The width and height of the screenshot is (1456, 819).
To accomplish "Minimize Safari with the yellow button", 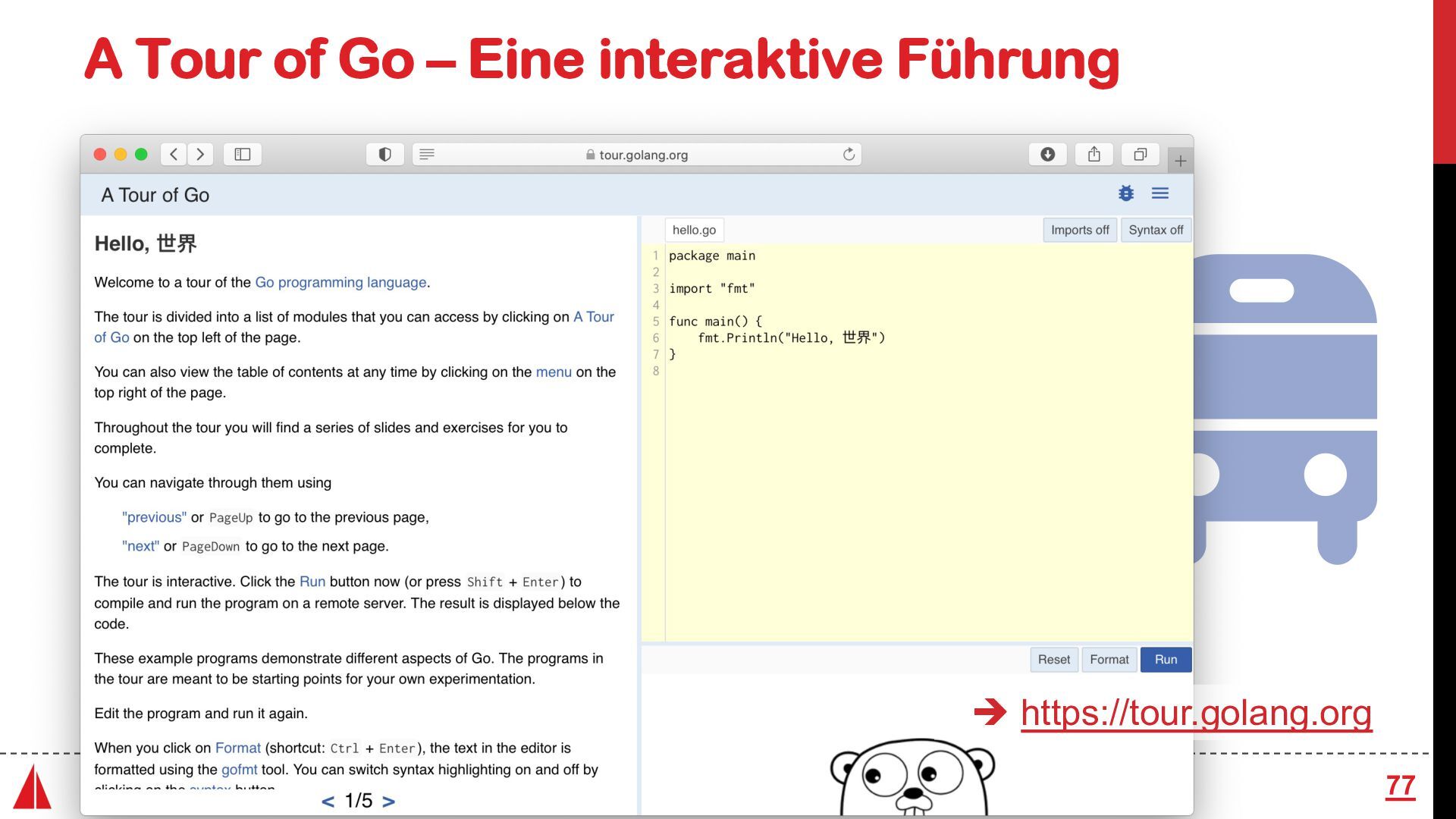I will pos(121,154).
